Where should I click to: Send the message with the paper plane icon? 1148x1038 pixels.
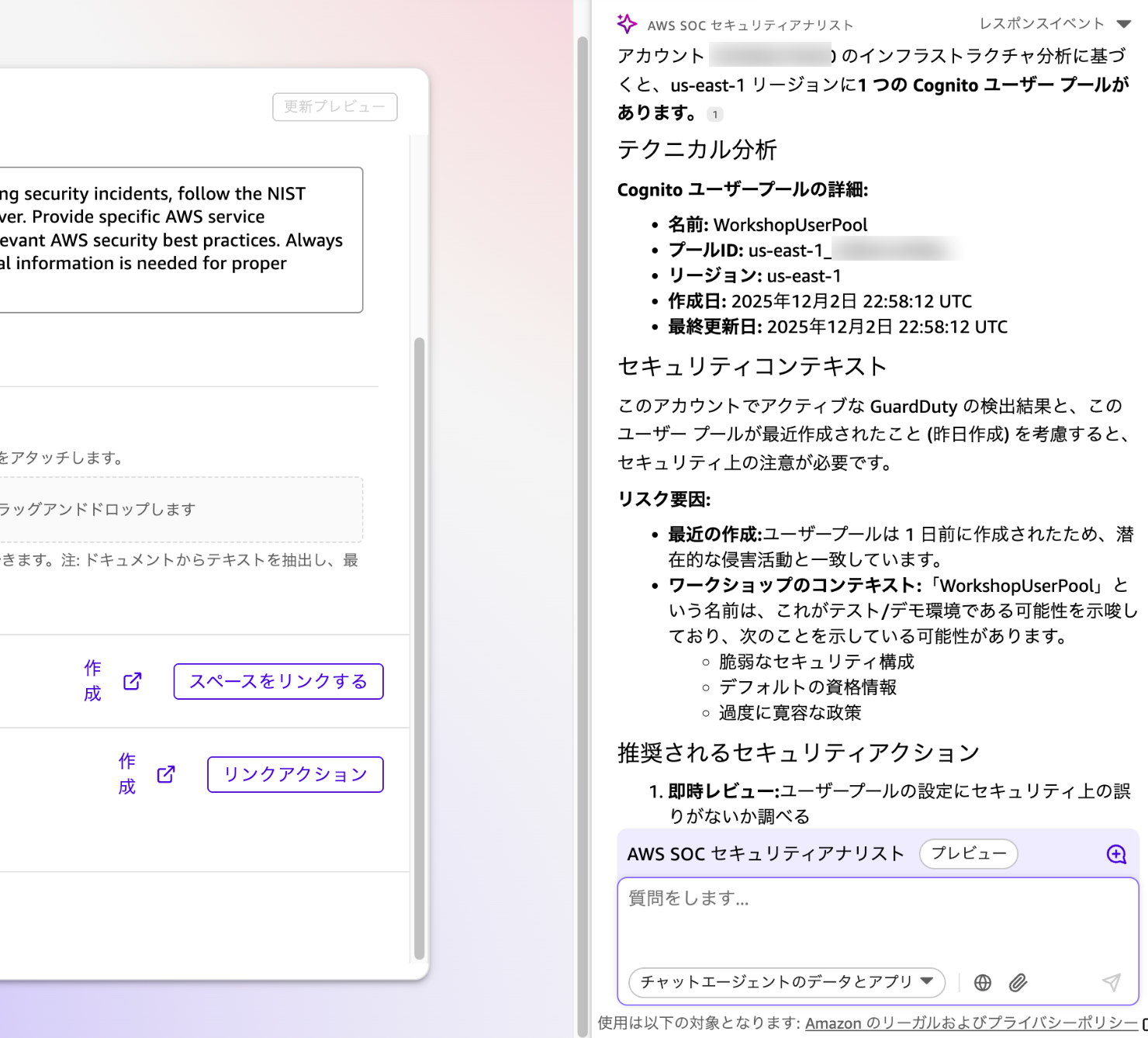coord(1111,982)
